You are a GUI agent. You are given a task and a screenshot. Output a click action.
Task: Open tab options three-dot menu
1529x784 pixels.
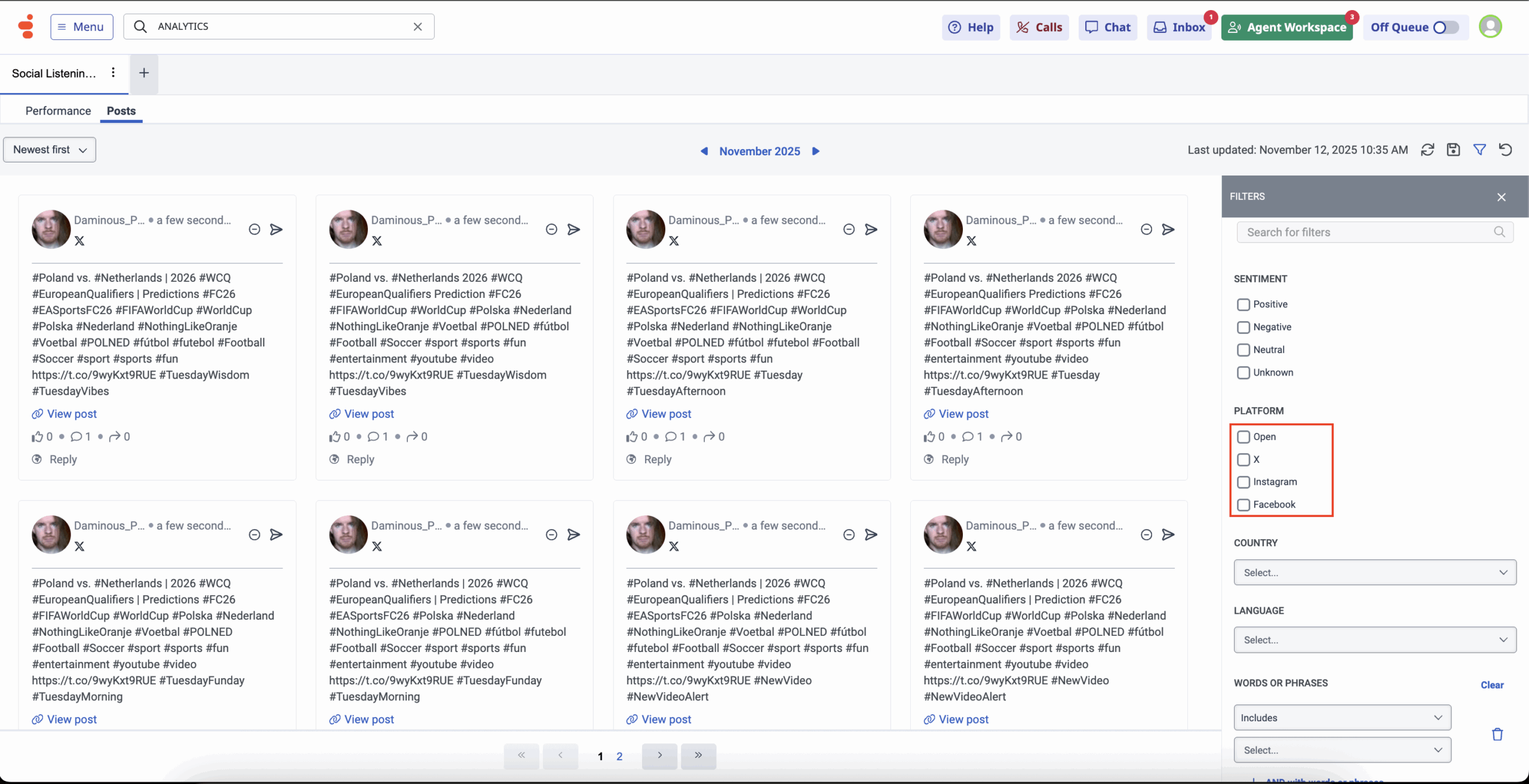pyautogui.click(x=113, y=73)
